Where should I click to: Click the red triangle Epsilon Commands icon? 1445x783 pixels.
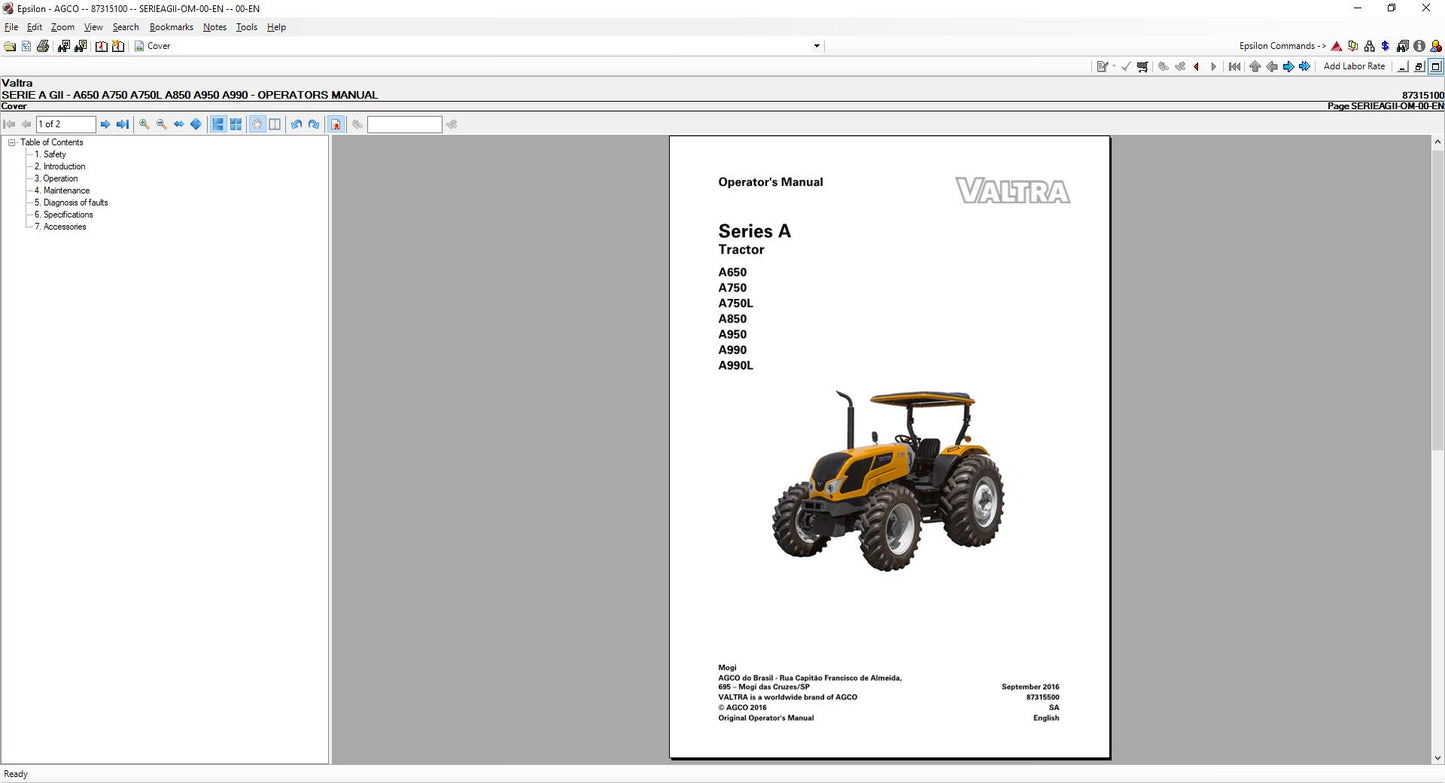[1337, 46]
